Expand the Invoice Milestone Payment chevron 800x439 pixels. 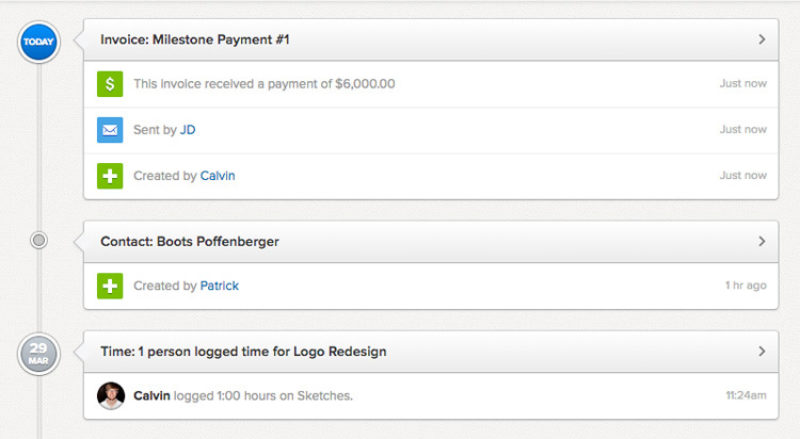(762, 39)
